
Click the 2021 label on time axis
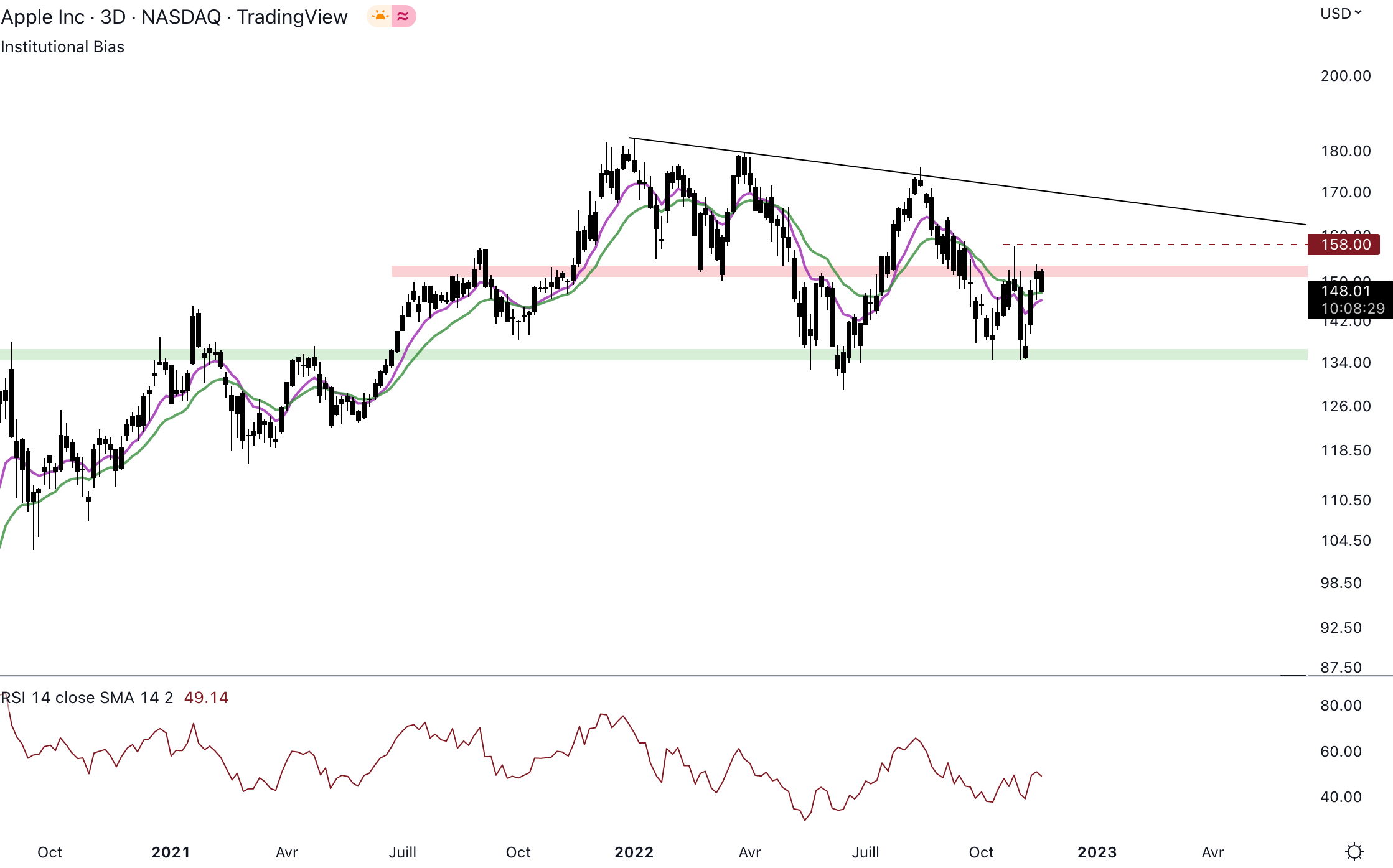click(171, 852)
